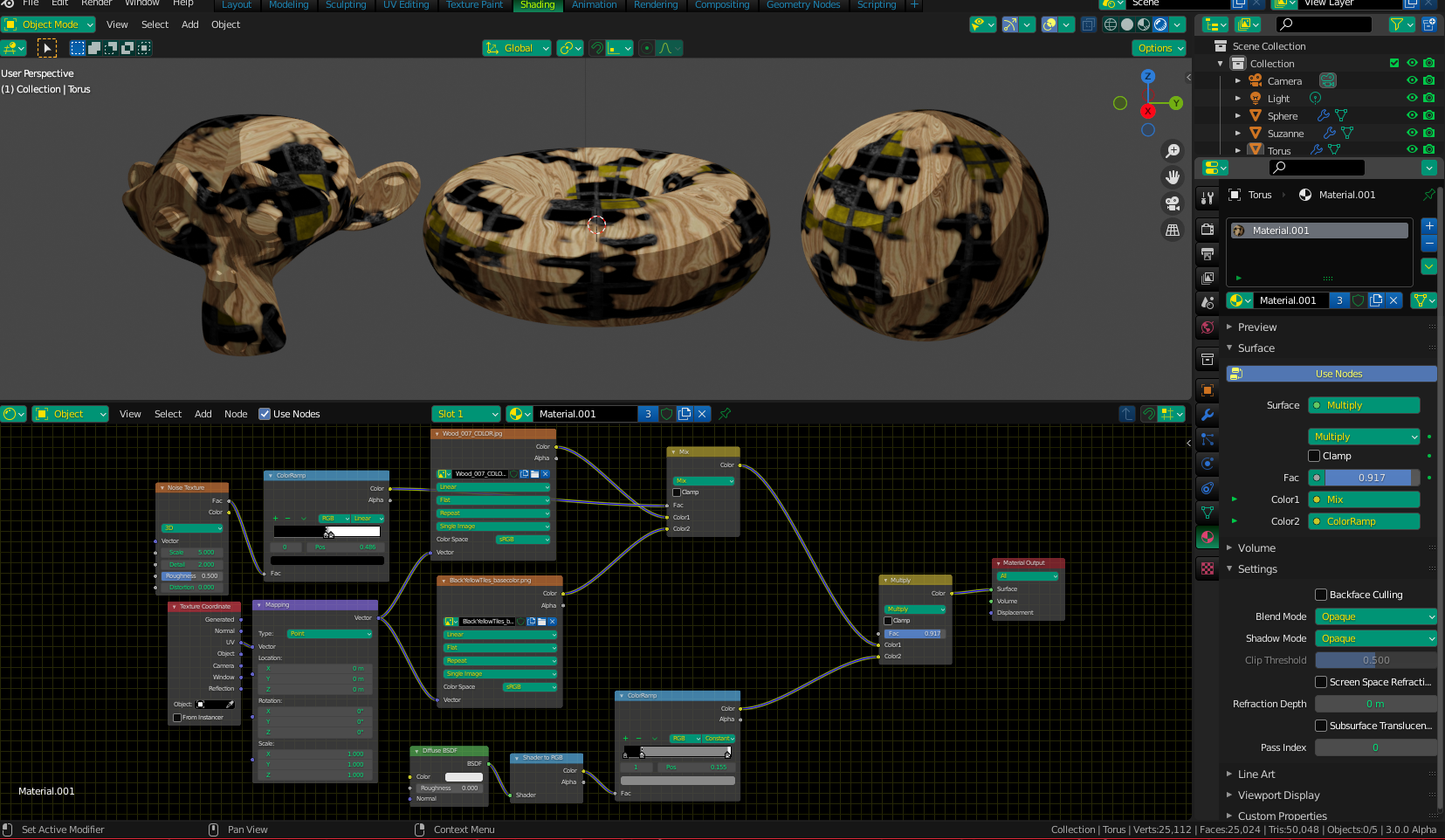The width and height of the screenshot is (1445, 840).
Task: Enable Subsurface Translucency checkbox
Action: tap(1321, 726)
